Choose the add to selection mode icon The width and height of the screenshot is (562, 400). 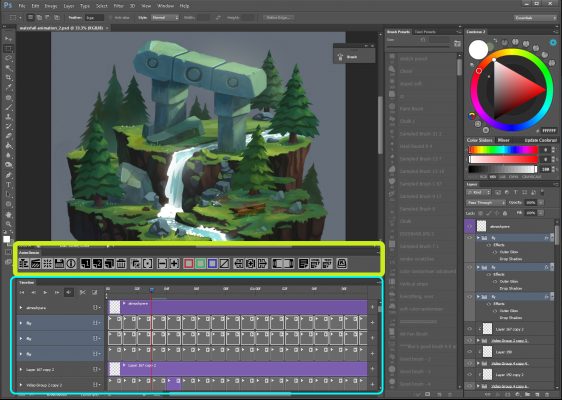pos(39,17)
